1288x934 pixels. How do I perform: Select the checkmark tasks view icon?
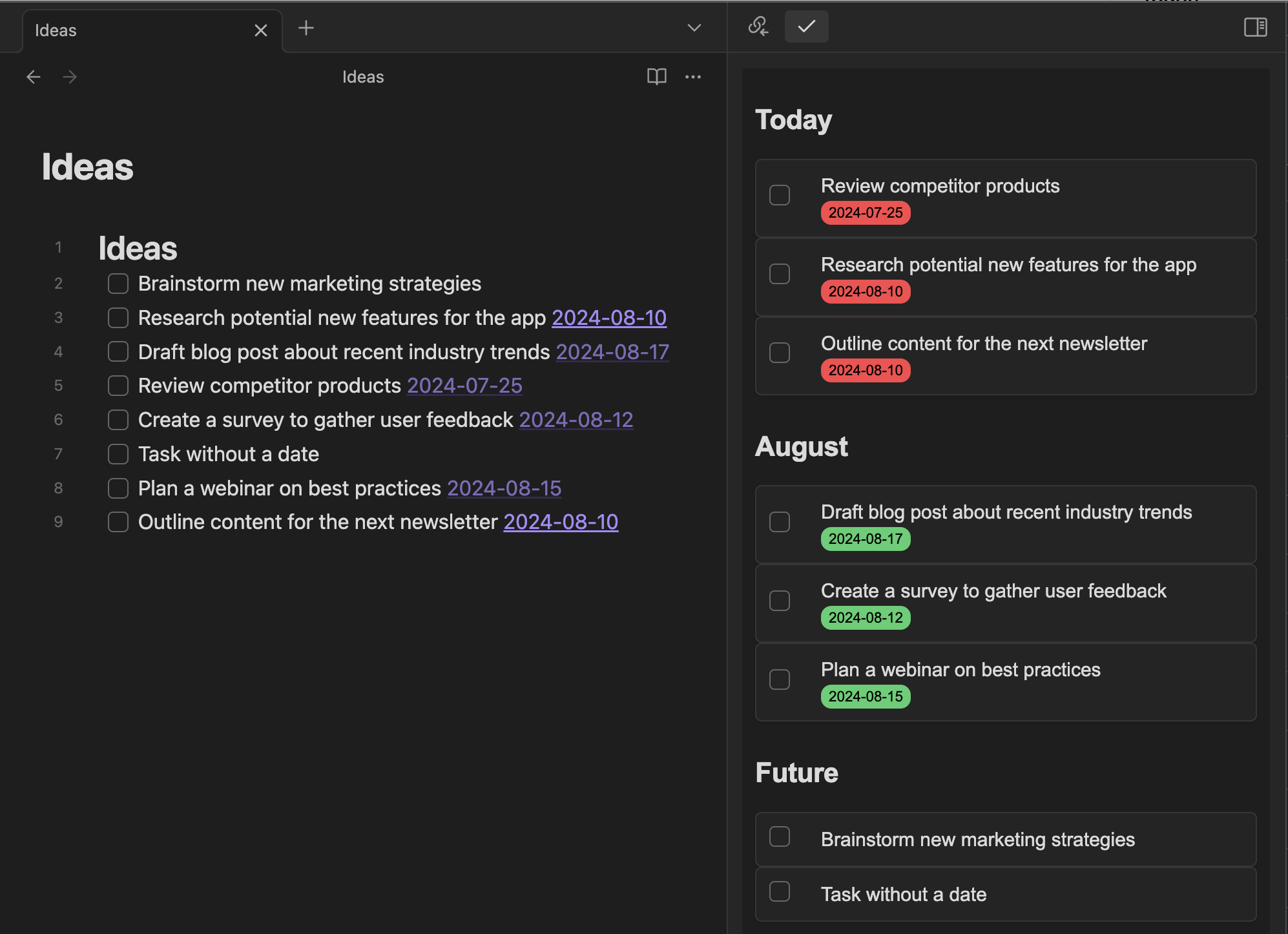click(806, 26)
